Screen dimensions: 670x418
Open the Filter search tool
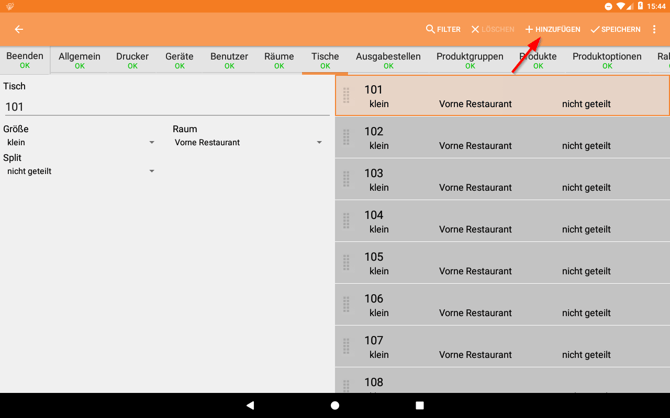pyautogui.click(x=443, y=30)
